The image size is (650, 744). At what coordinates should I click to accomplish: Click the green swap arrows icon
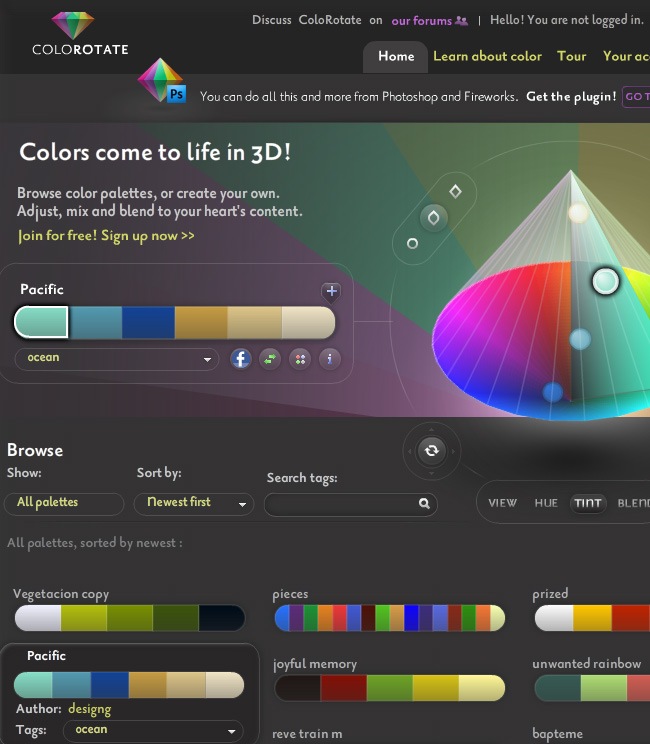pos(270,358)
